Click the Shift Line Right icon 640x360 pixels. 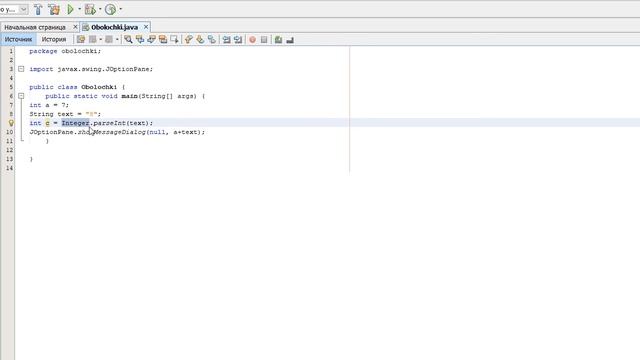click(x=238, y=40)
